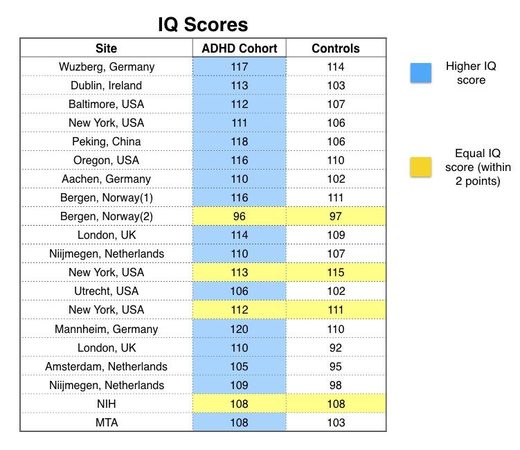The height and width of the screenshot is (450, 520).
Task: Click the Higher IQ score legend label
Action: coord(471,73)
